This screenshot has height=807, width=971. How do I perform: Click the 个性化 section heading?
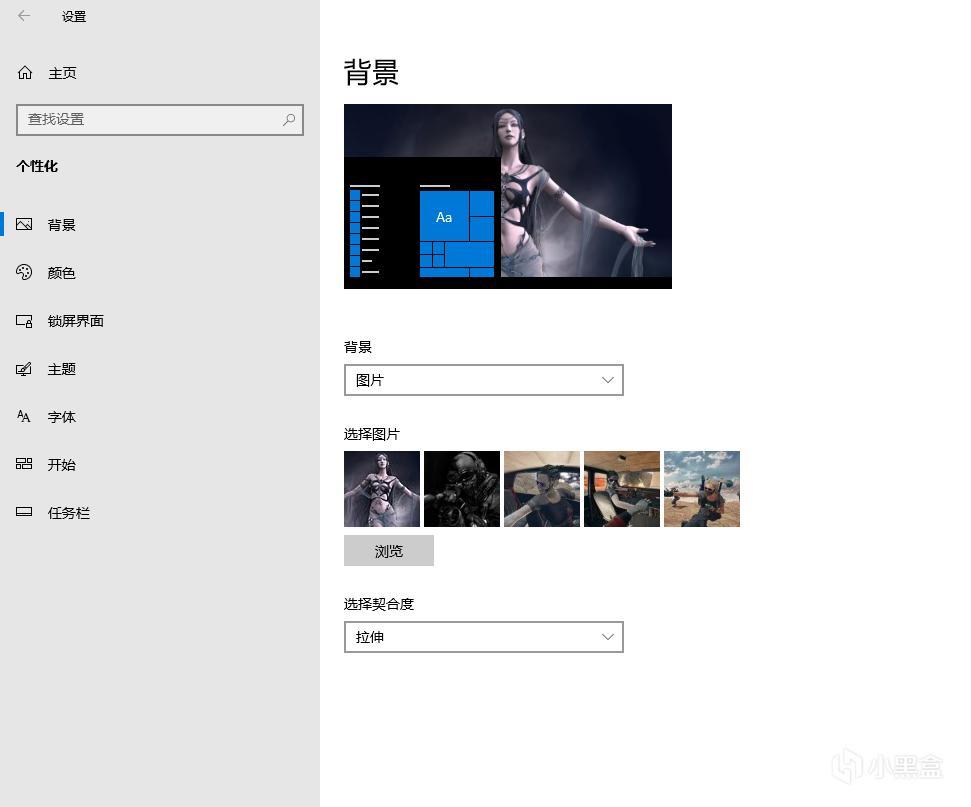point(37,166)
